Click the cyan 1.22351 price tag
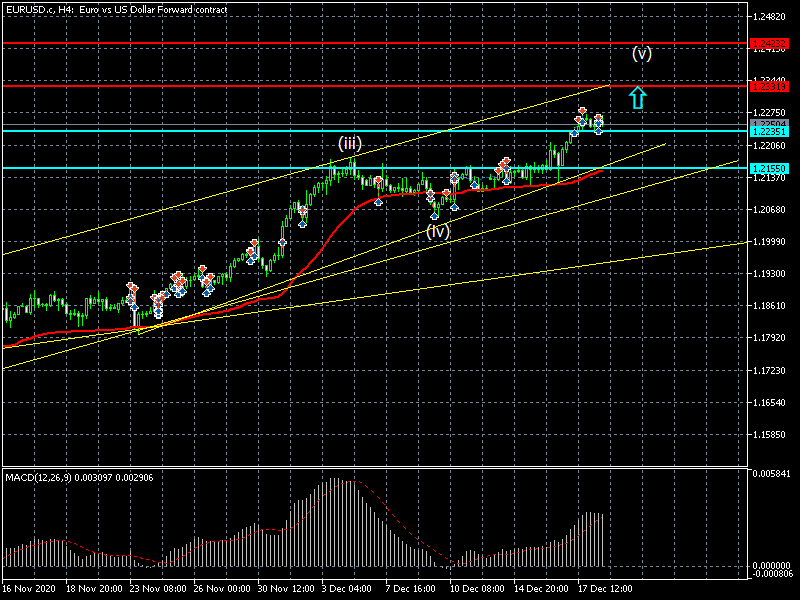This screenshot has height=600, width=800. tap(769, 131)
